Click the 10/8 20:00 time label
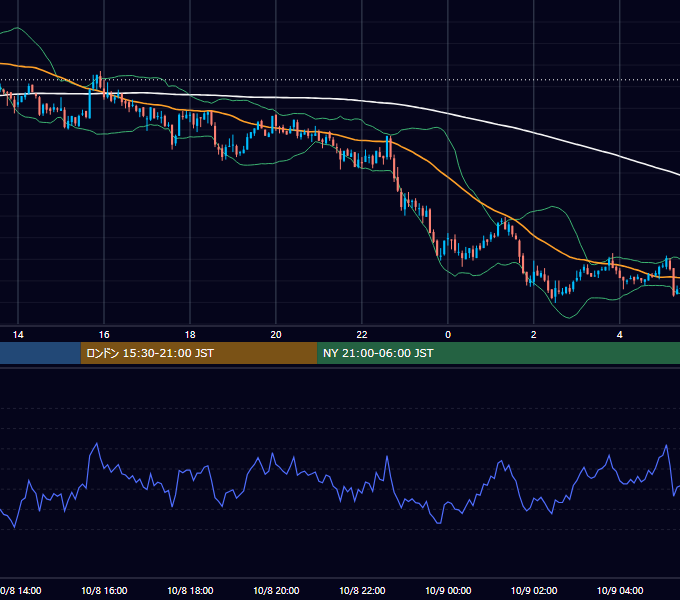The image size is (680, 600). 276,590
